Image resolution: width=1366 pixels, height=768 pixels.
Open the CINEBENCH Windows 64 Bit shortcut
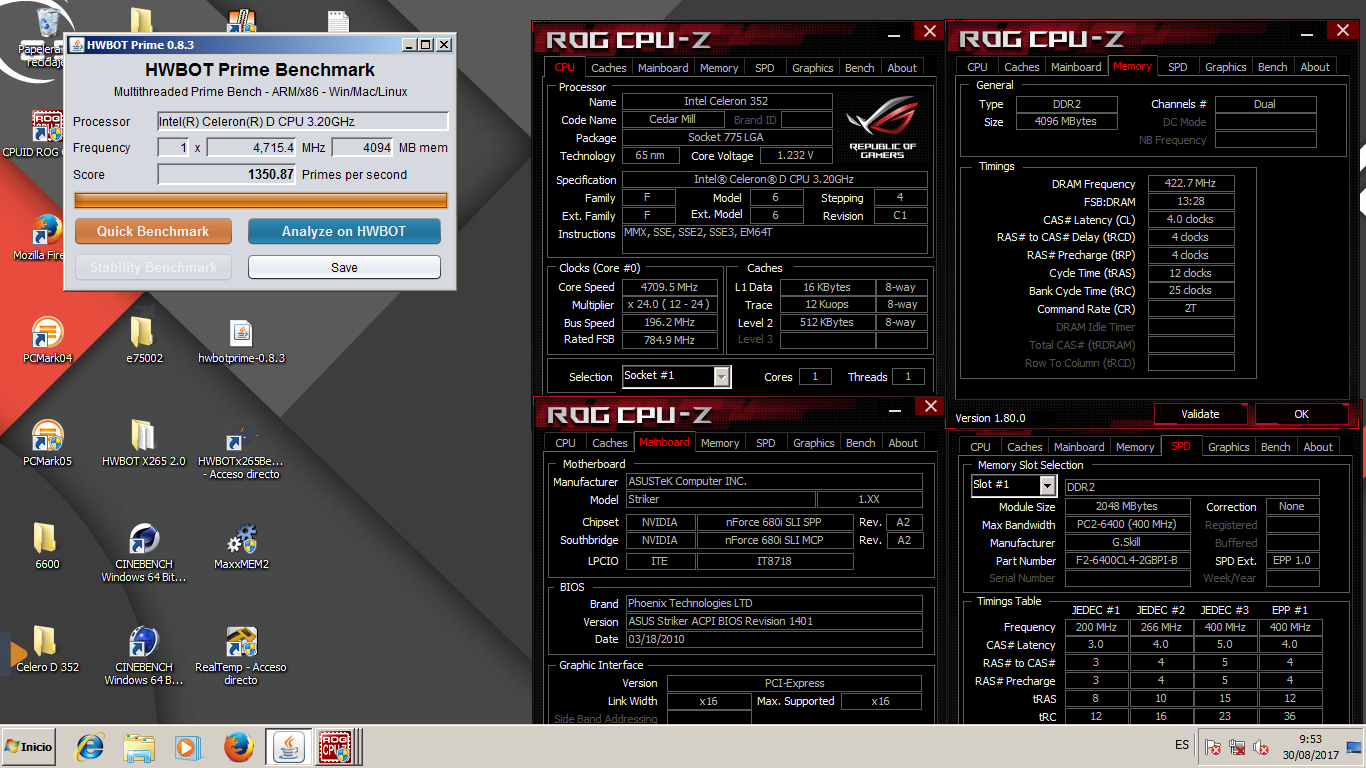coord(143,553)
